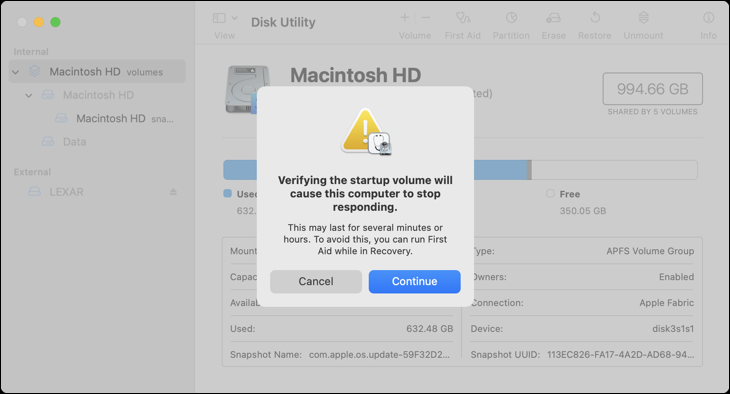
Task: Remove volume with the minus icon
Action: point(426,18)
